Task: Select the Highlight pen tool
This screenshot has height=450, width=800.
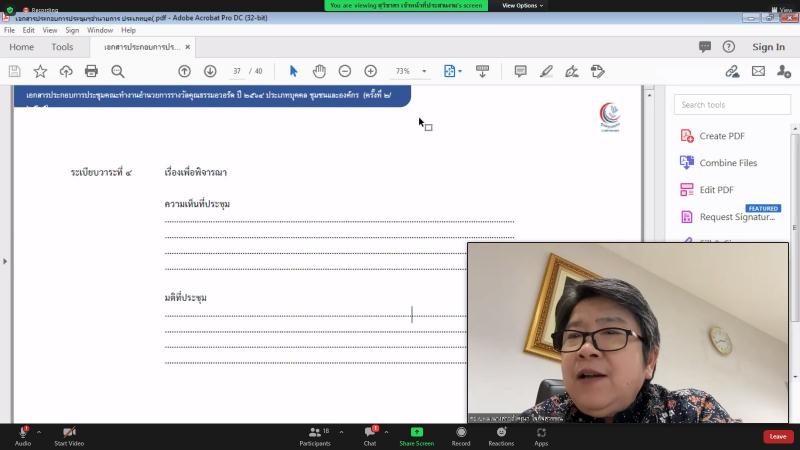Action: (x=546, y=71)
